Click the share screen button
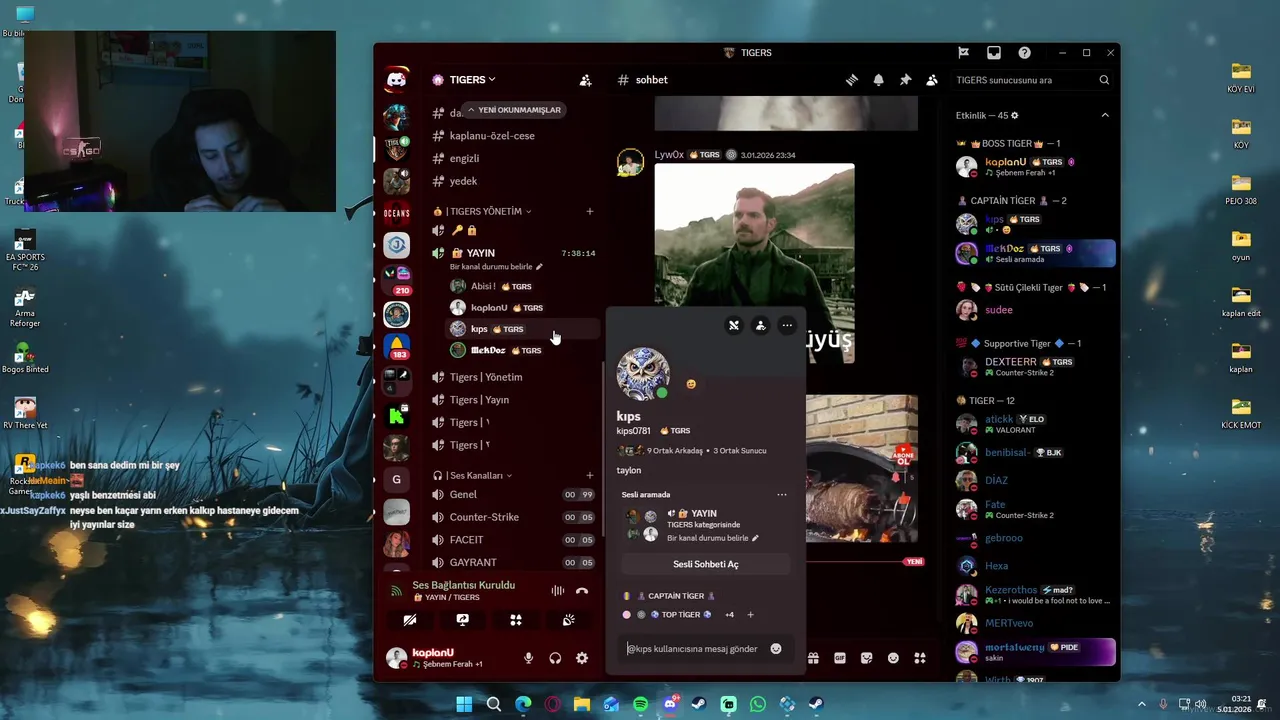Screen dimensions: 1280x720 (x=463, y=620)
